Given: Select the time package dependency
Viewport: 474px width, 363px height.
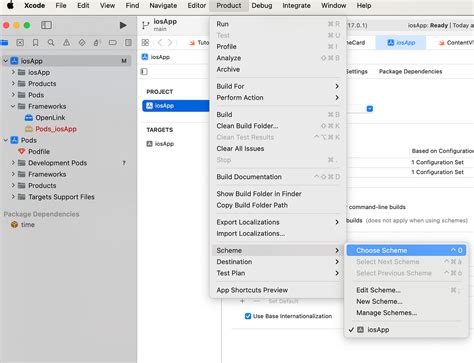Looking at the screenshot, I should coord(28,225).
